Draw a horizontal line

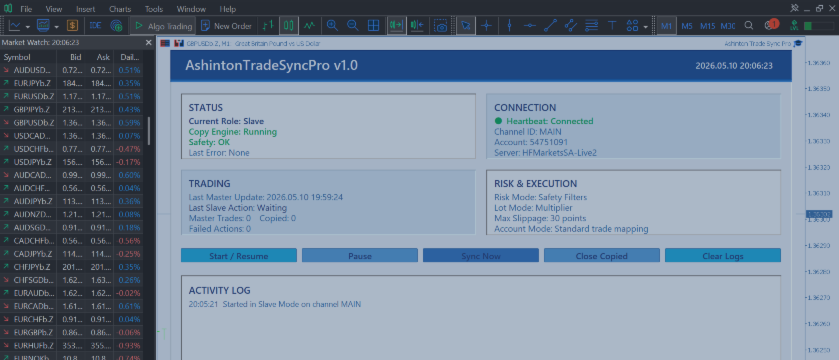pyautogui.click(x=530, y=25)
